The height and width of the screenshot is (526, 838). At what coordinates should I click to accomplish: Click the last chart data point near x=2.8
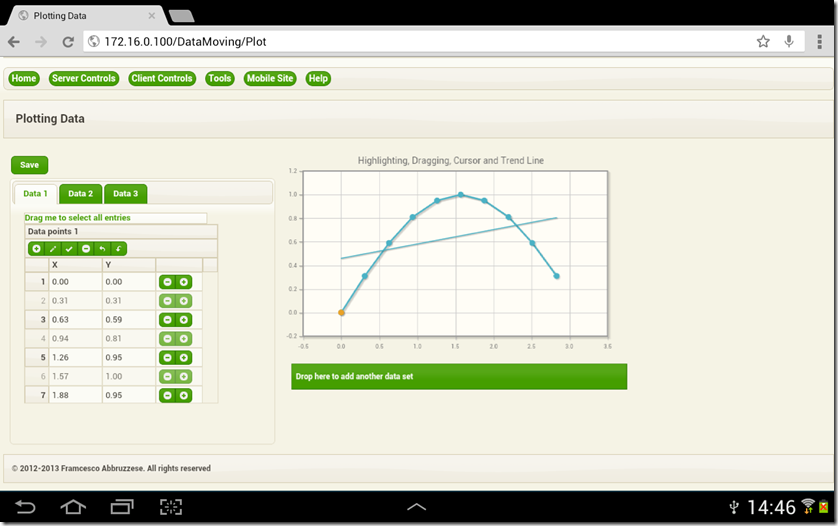(x=556, y=276)
